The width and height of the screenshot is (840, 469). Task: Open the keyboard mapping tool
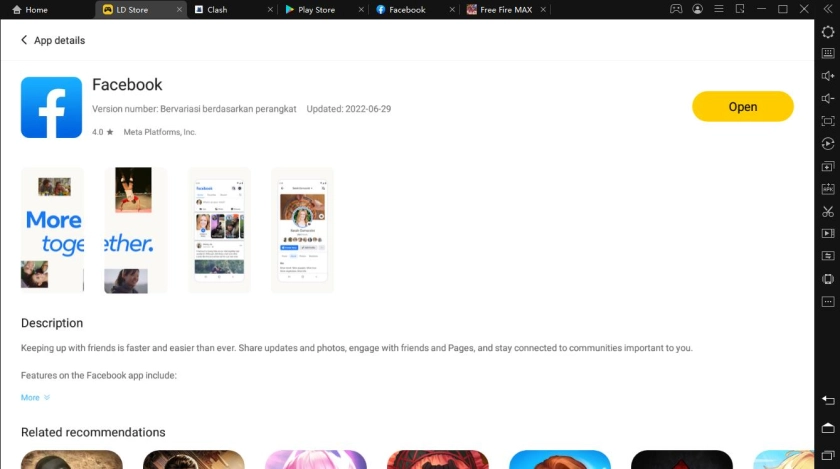828,54
